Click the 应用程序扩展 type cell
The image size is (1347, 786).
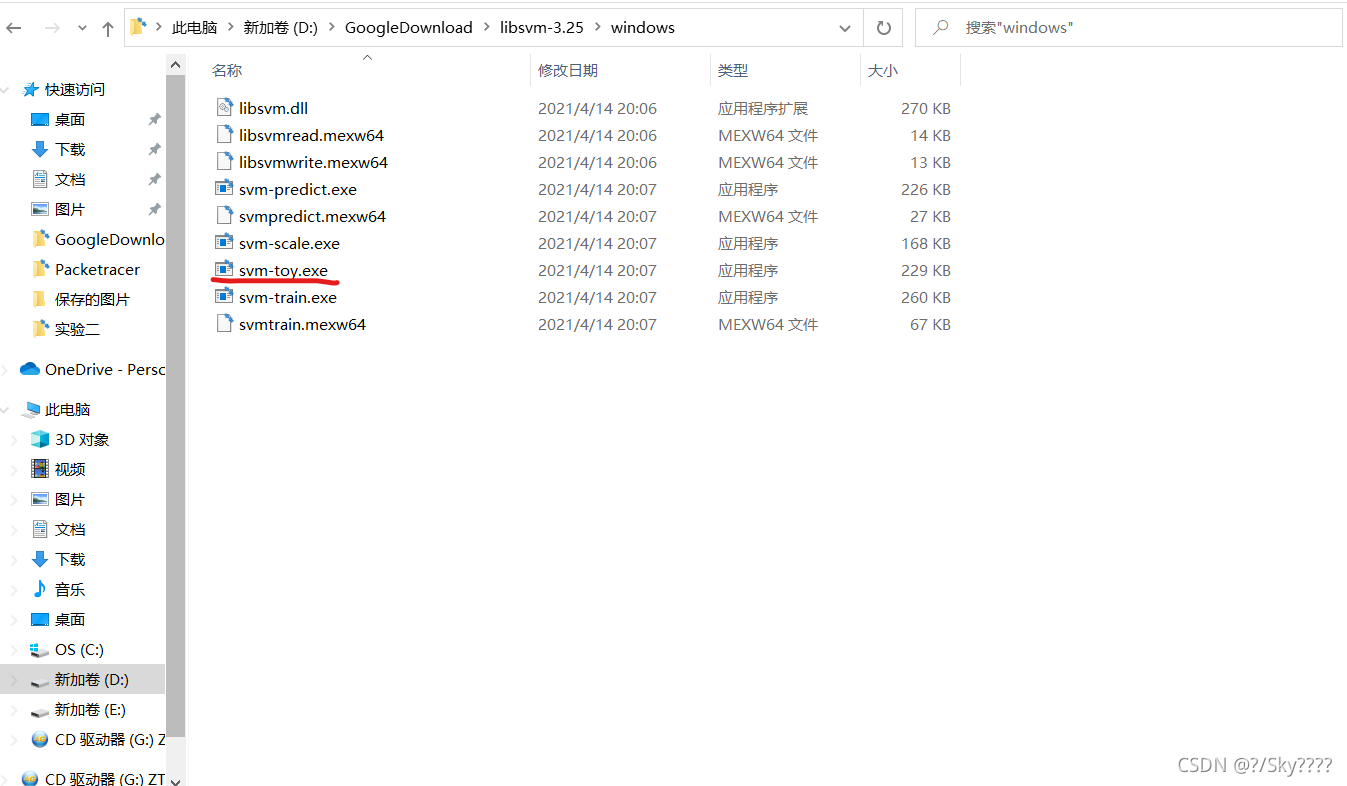763,108
